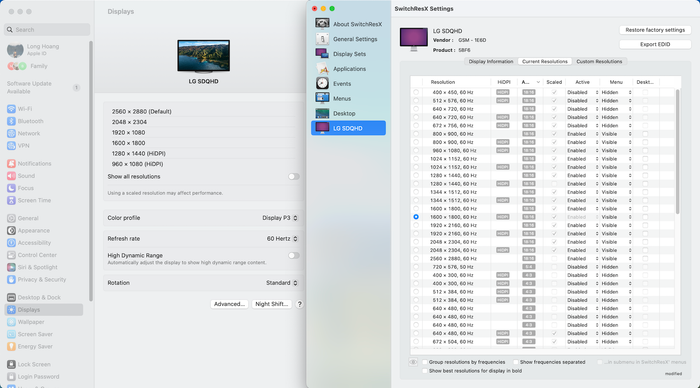Open Accessibility settings icon
The width and height of the screenshot is (700, 388).
(11, 243)
